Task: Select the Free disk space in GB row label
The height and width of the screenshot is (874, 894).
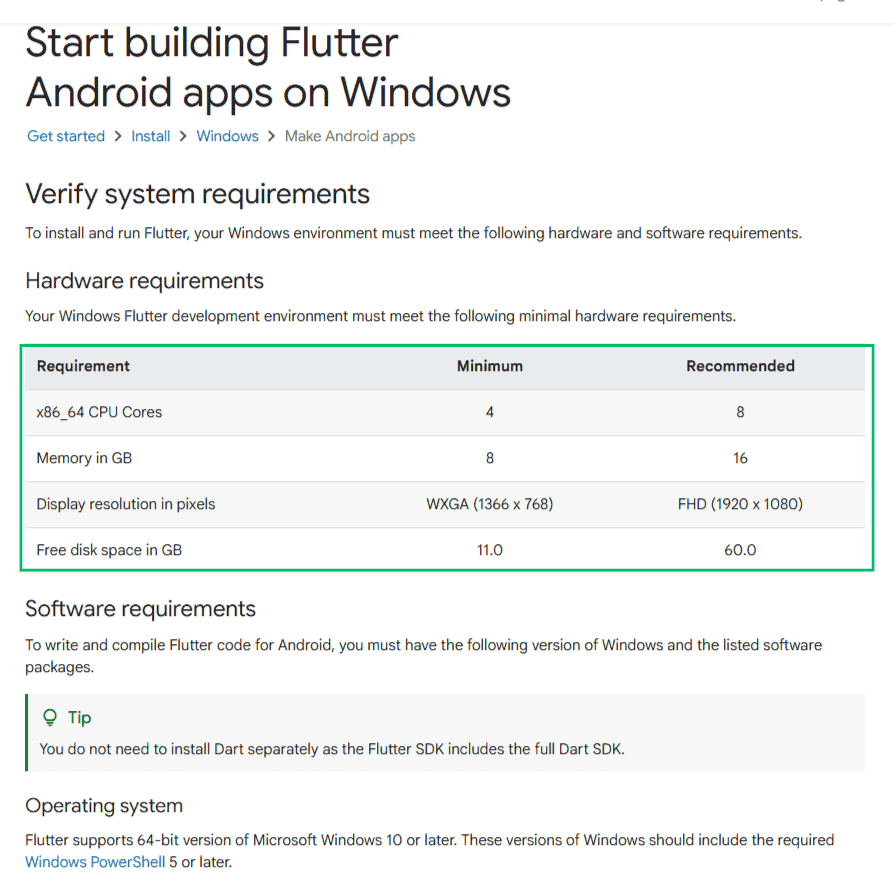Action: [109, 550]
